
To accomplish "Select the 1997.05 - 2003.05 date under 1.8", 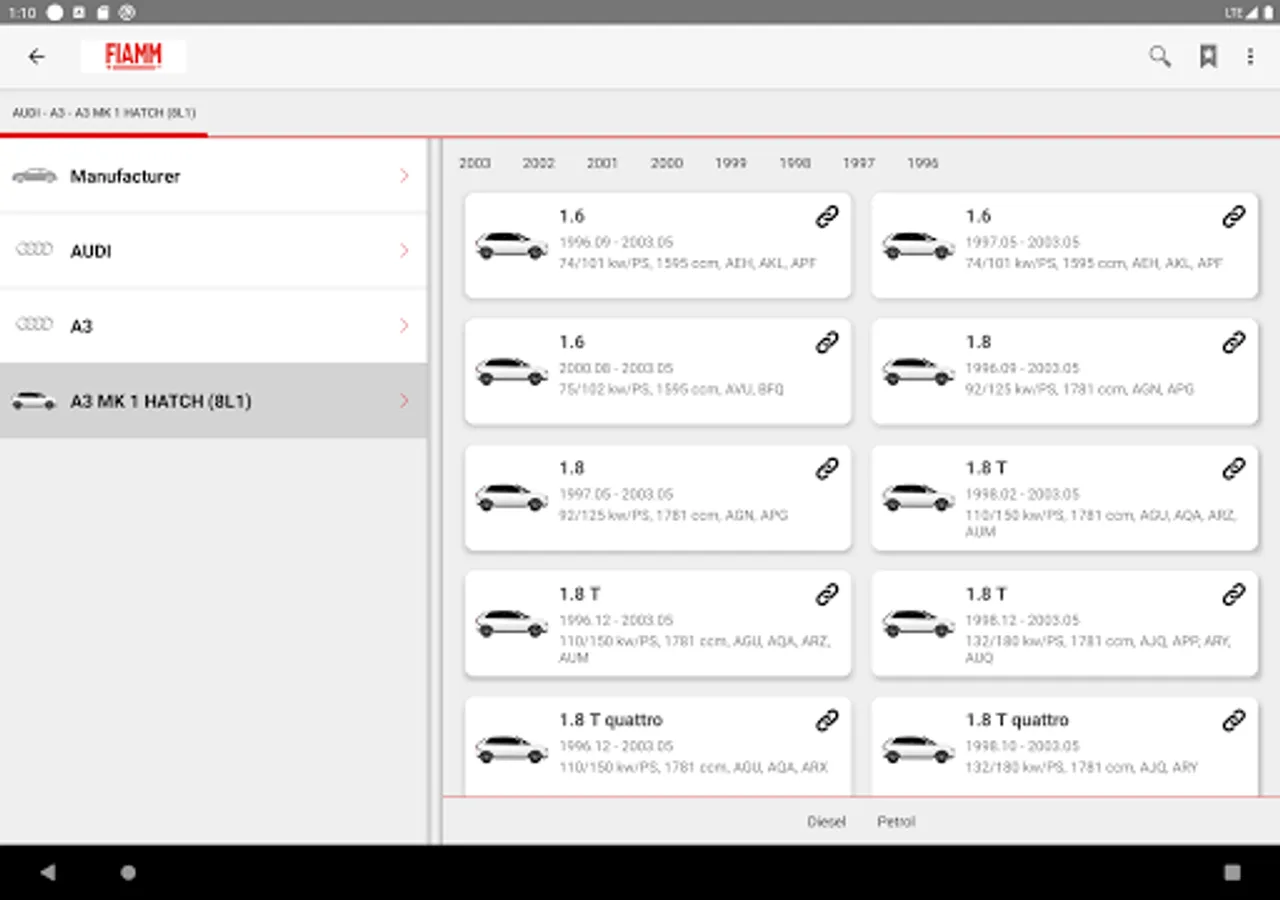I will tap(616, 494).
